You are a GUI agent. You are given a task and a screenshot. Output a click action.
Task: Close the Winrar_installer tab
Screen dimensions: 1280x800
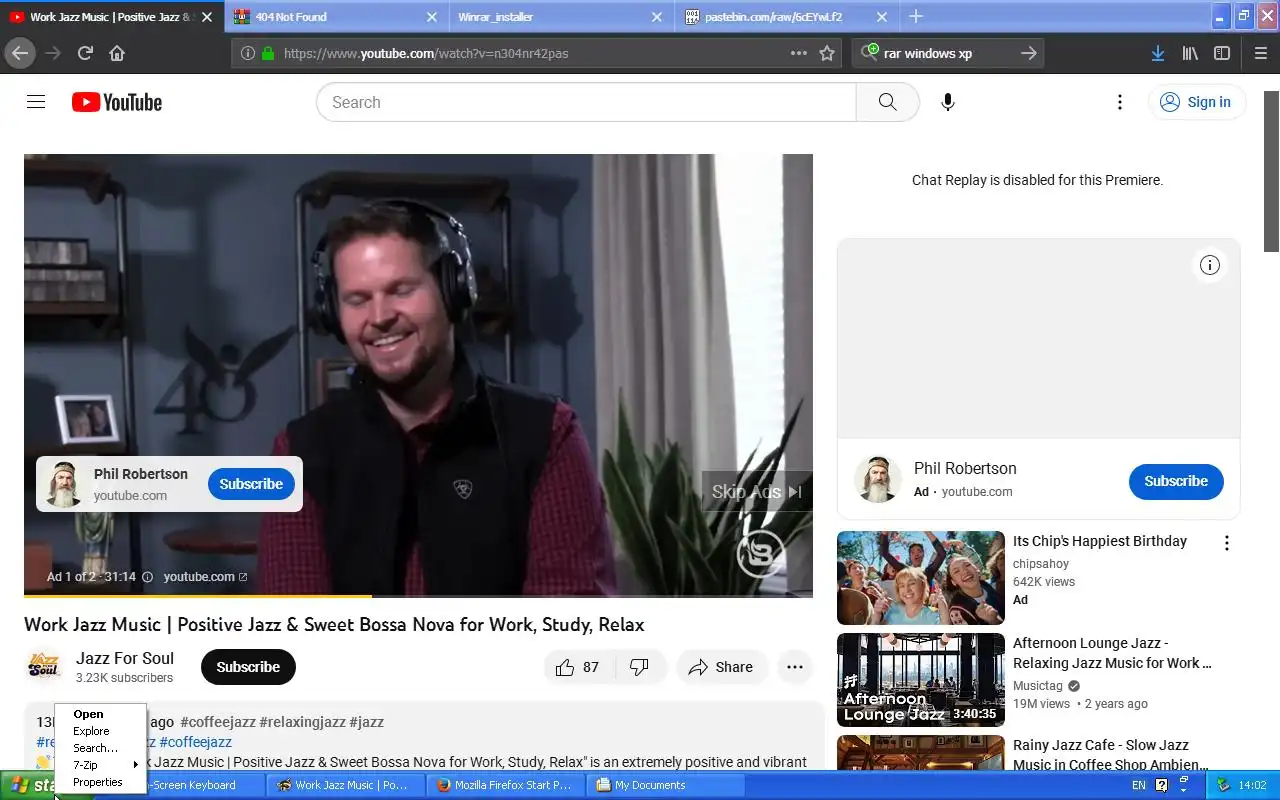657,16
